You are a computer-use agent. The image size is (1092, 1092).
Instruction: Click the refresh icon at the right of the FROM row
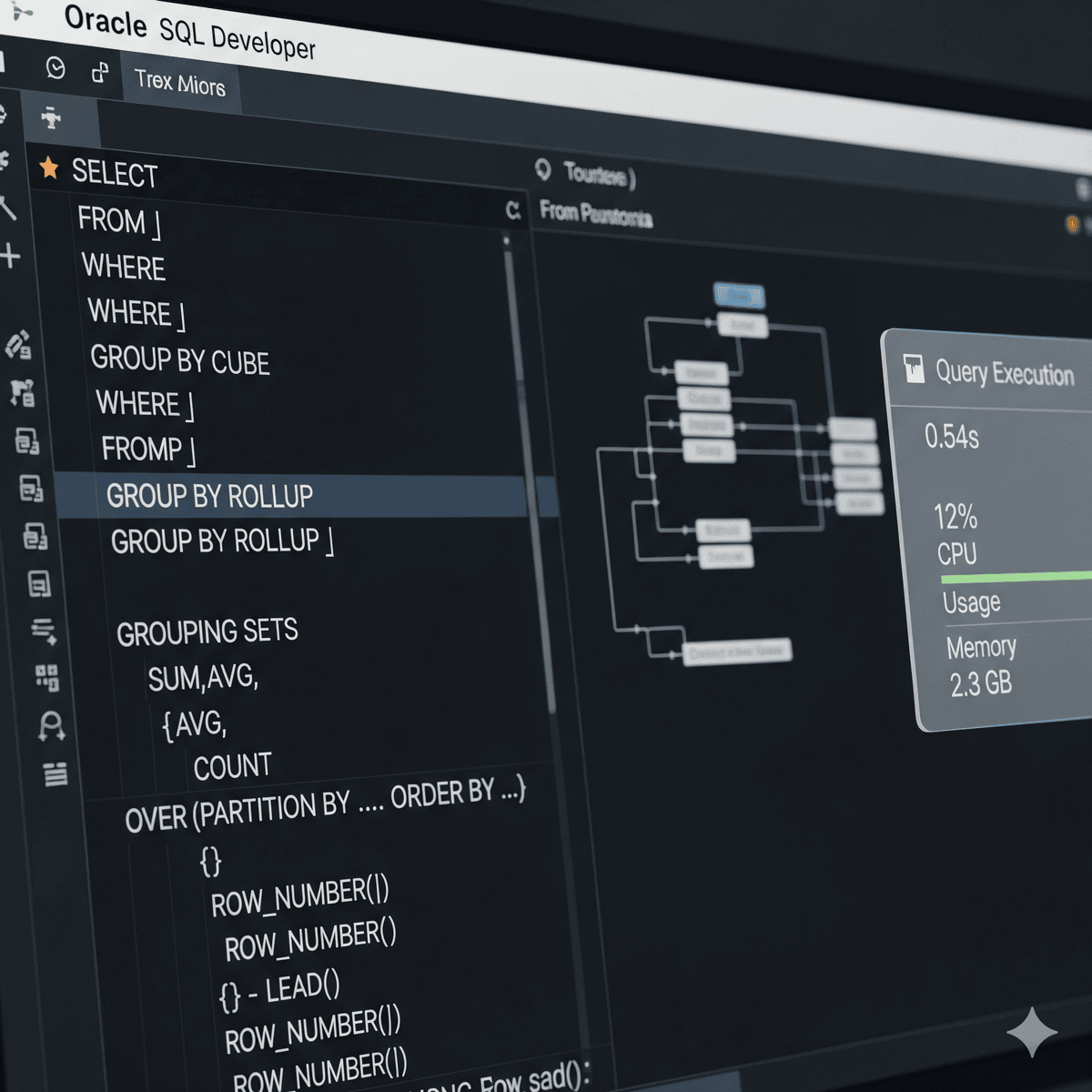point(513,211)
